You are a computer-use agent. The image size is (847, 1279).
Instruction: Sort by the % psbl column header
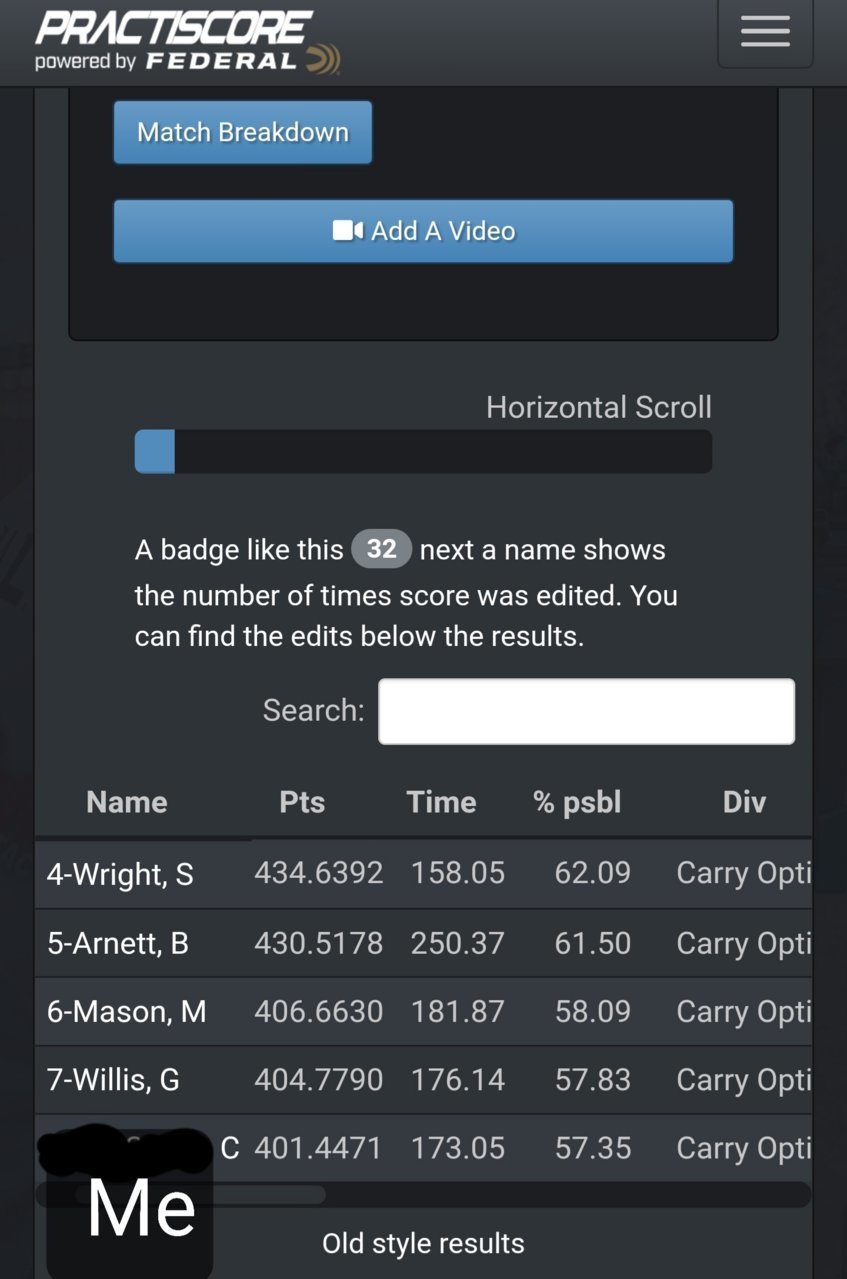click(577, 802)
